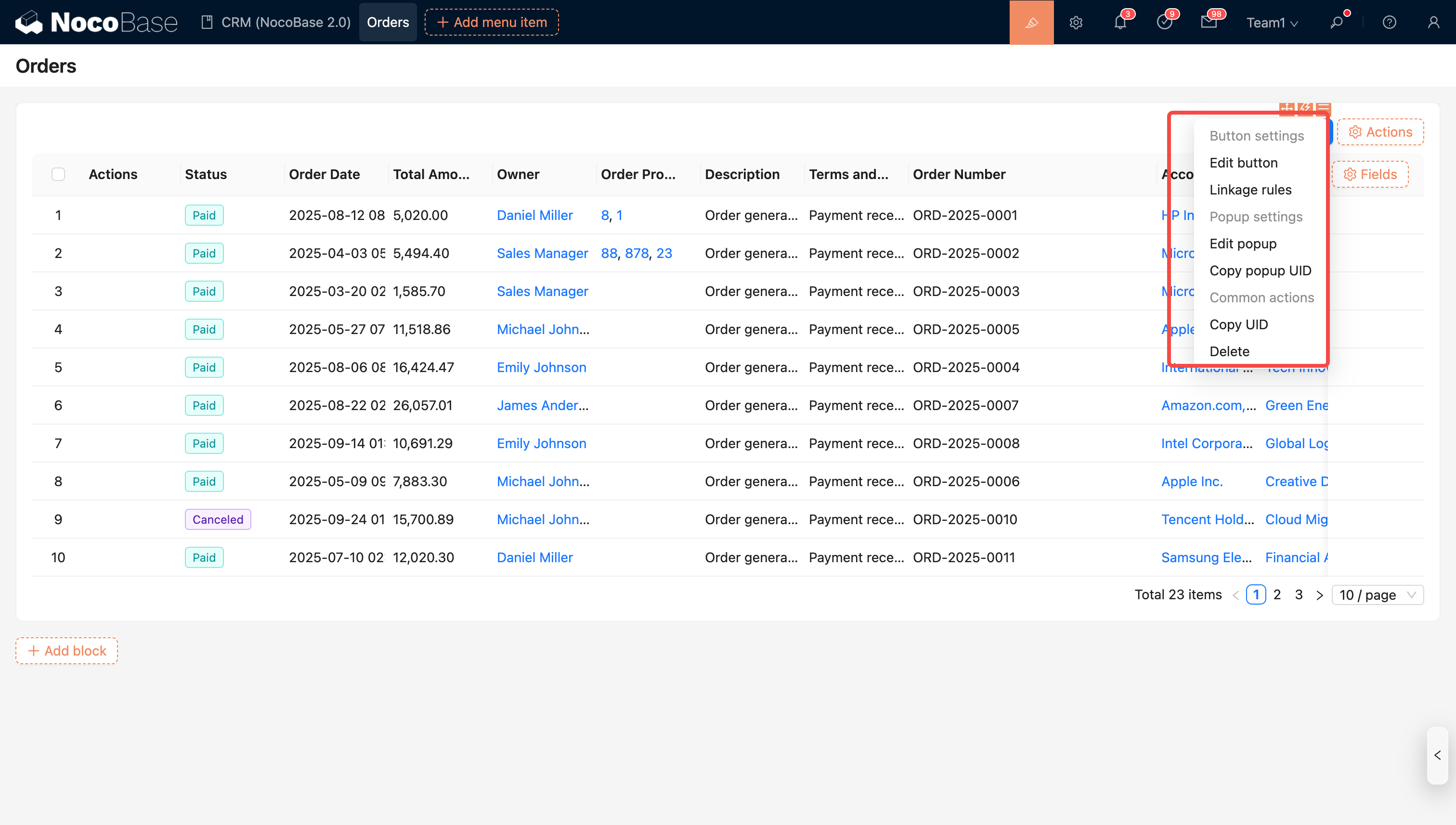
Task: Choose Linkage rules menu entry
Action: [x=1250, y=190]
